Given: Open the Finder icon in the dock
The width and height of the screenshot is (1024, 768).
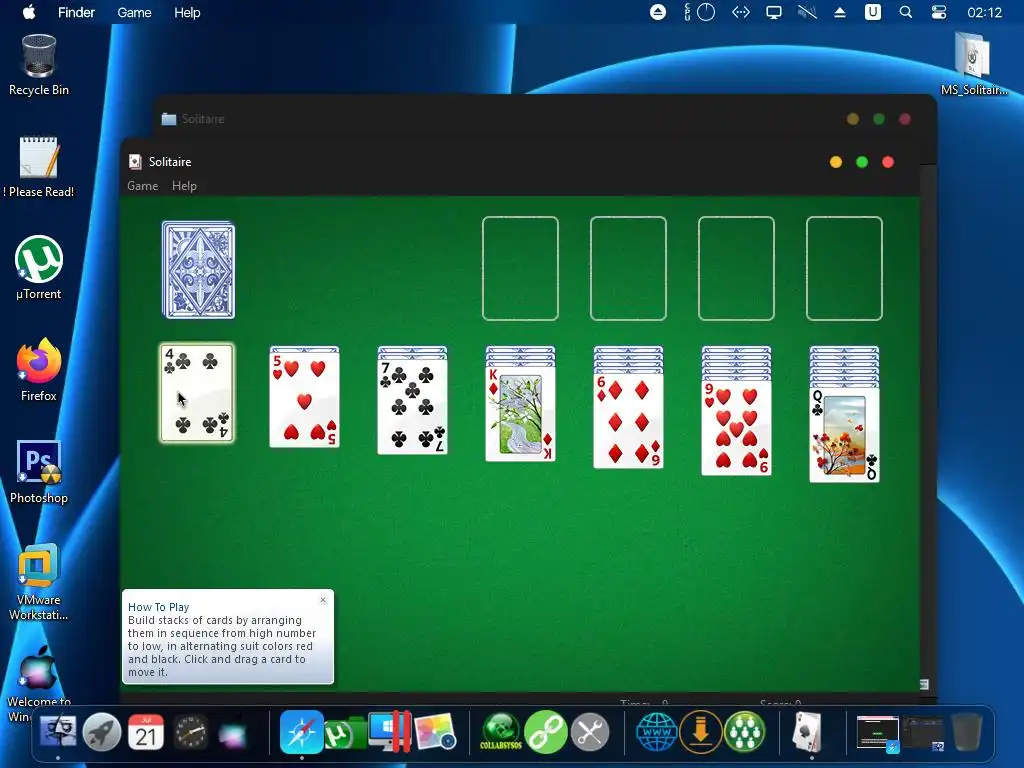Looking at the screenshot, I should click(58, 732).
